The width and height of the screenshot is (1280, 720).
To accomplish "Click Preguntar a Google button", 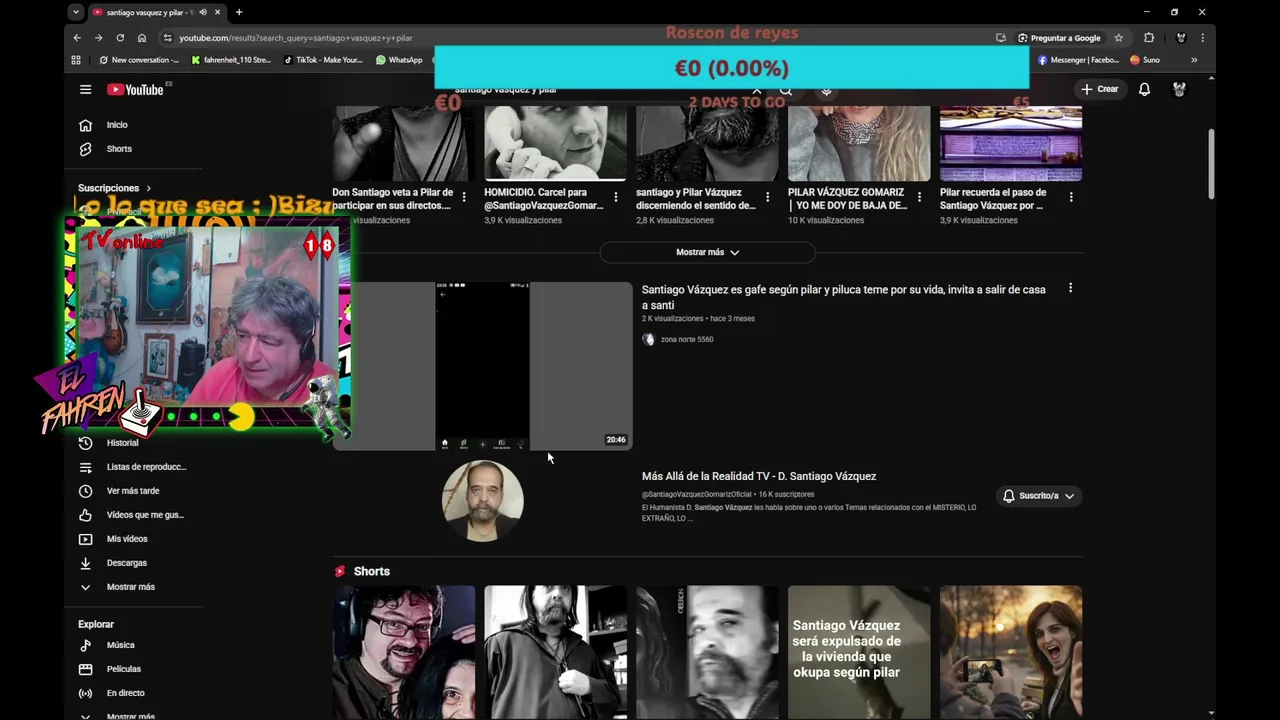I will point(1059,38).
